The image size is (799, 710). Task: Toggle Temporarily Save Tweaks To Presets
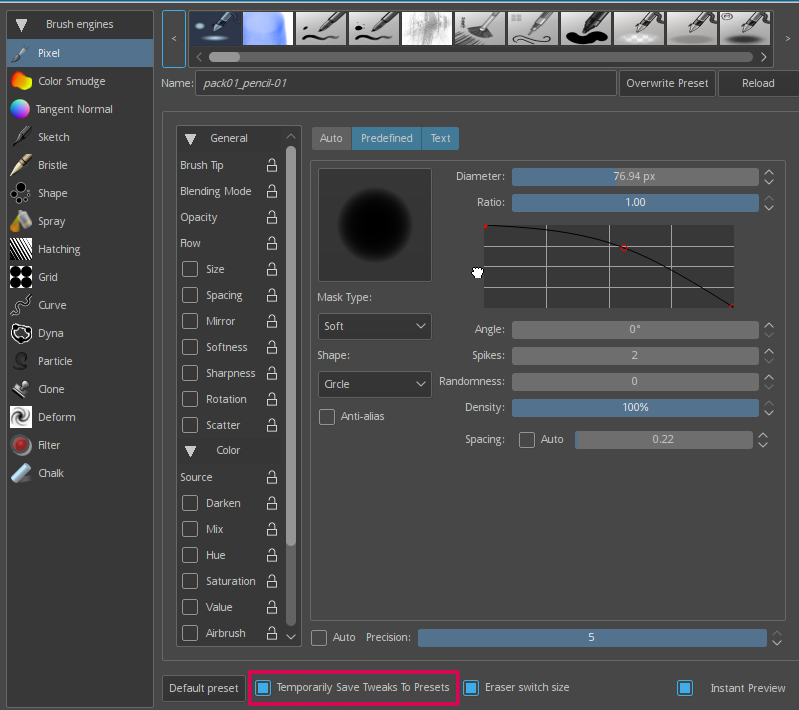click(x=263, y=688)
